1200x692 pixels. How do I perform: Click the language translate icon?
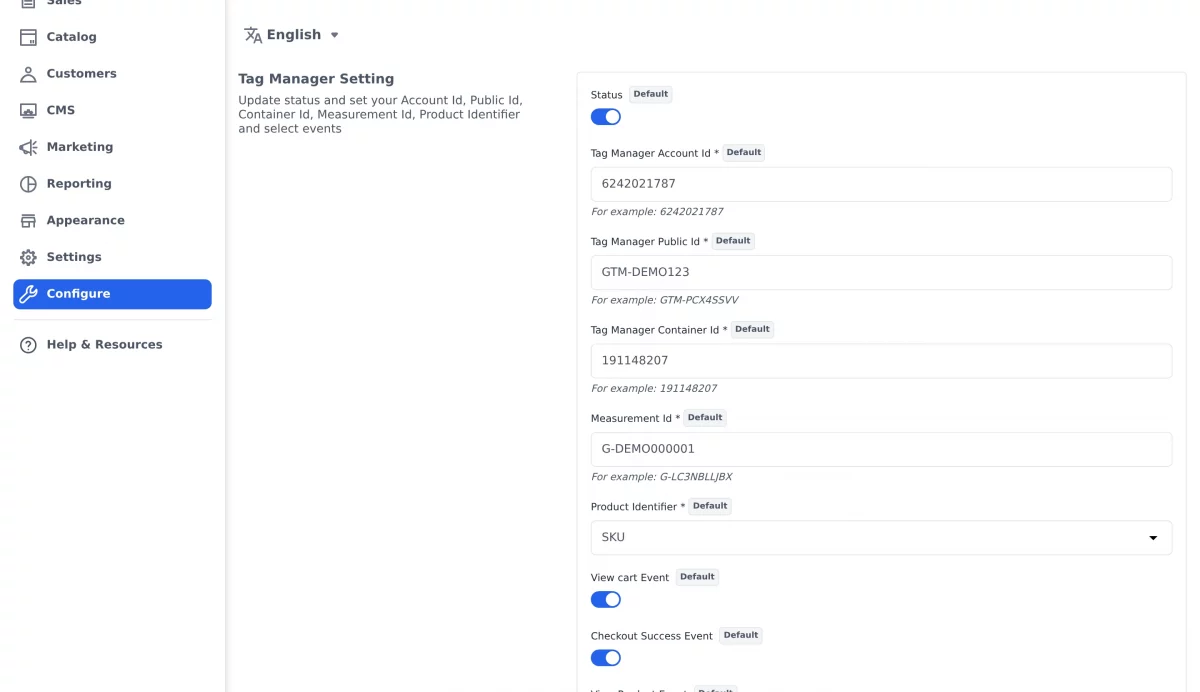253,35
